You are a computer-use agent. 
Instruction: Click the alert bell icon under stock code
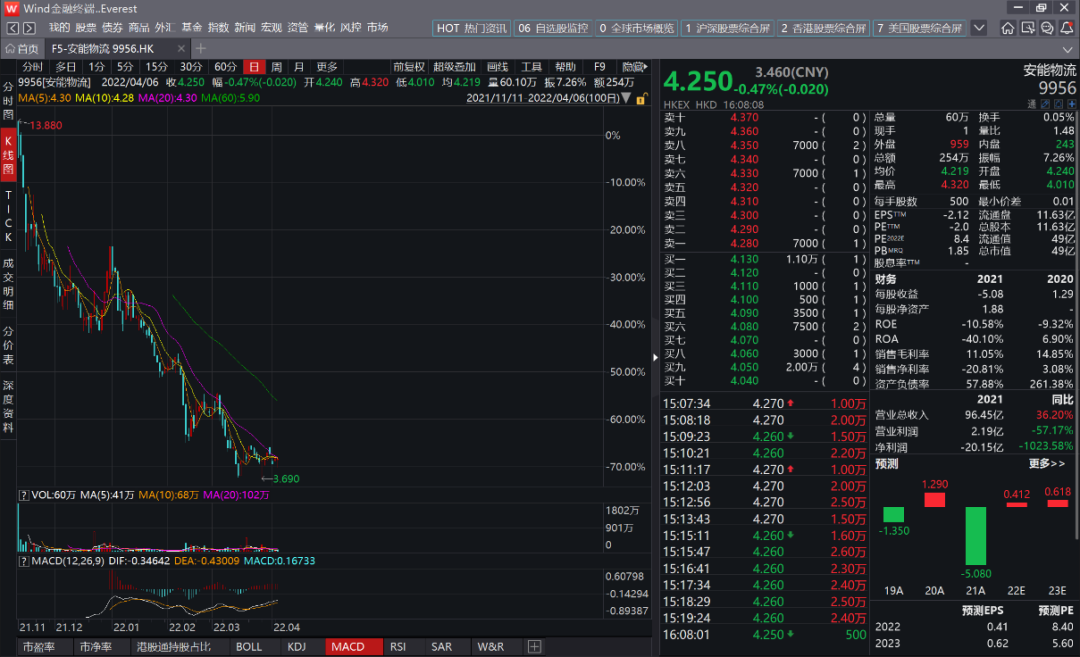click(x=1059, y=104)
